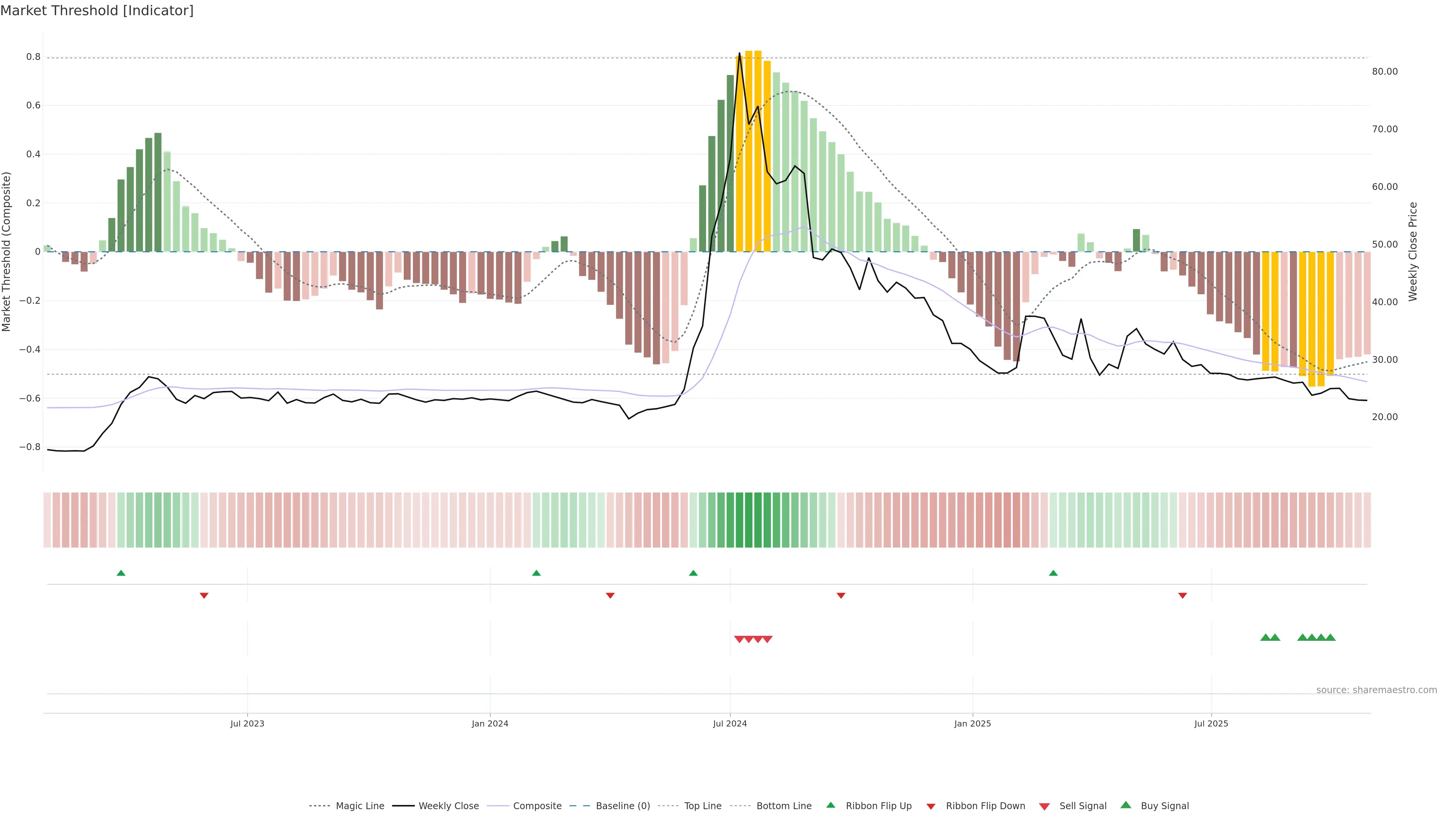Click the Ribbon Flip Up legend triangle
Viewport: 1456px width, 819px height.
point(830,805)
